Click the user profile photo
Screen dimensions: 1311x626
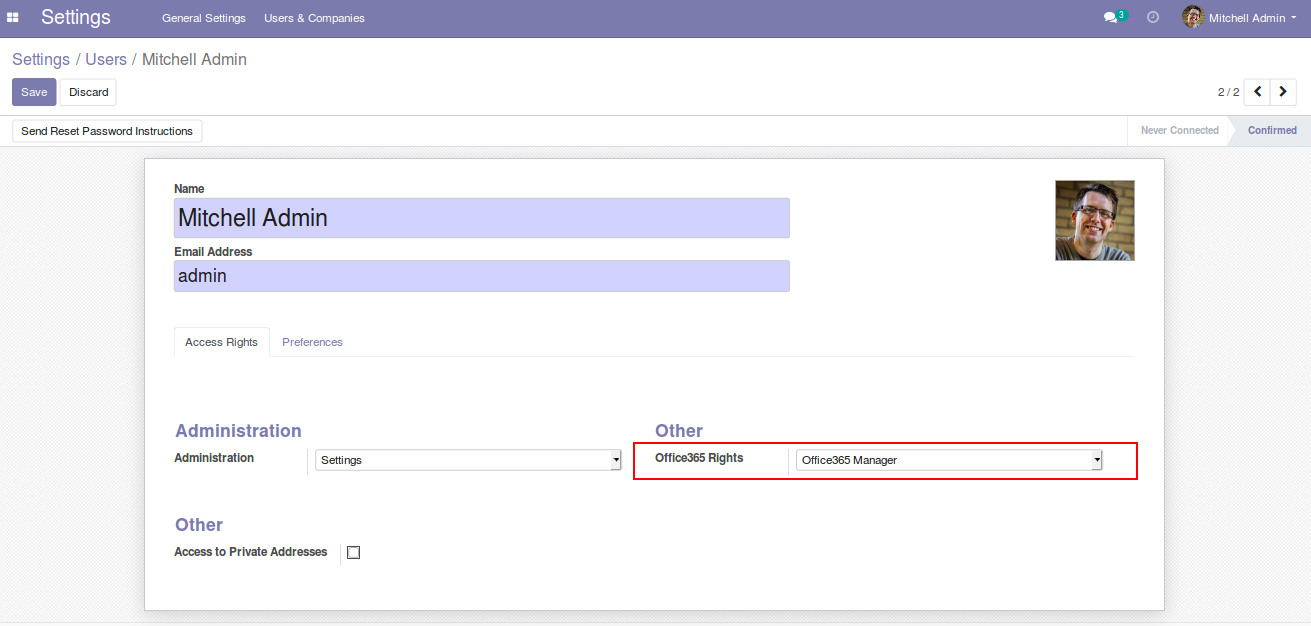click(x=1094, y=220)
